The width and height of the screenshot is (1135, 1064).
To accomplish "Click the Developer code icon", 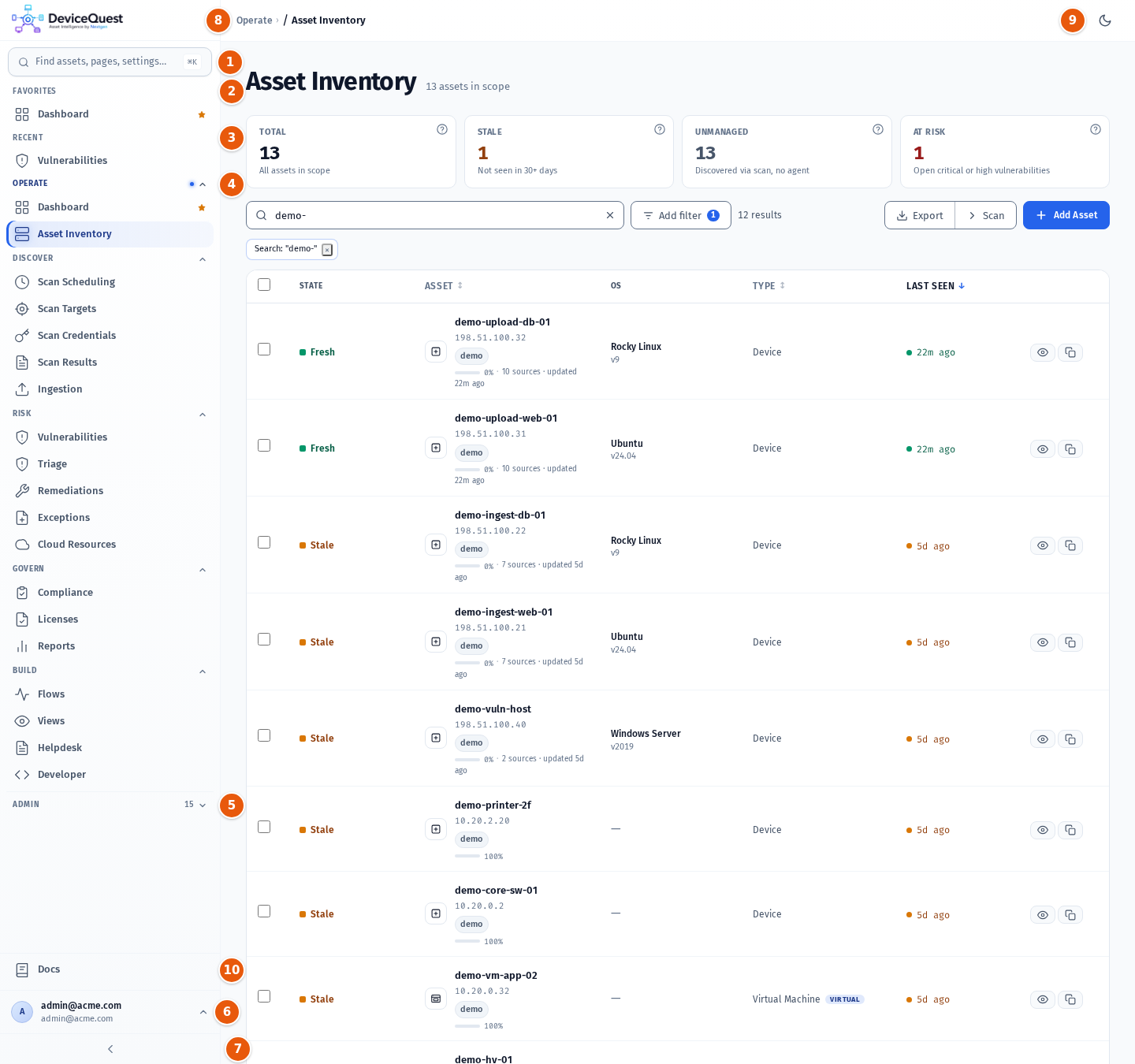I will pyautogui.click(x=22, y=775).
